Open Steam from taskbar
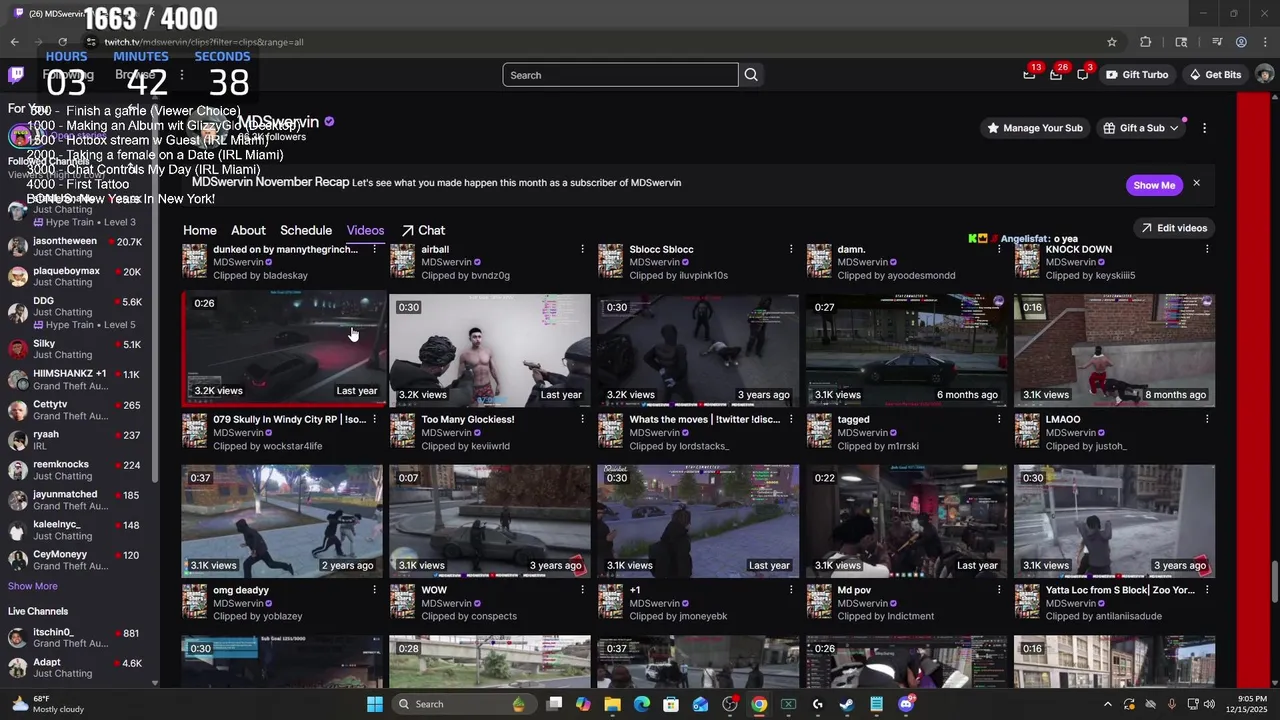Screen dimensions: 1280x720 point(847,704)
